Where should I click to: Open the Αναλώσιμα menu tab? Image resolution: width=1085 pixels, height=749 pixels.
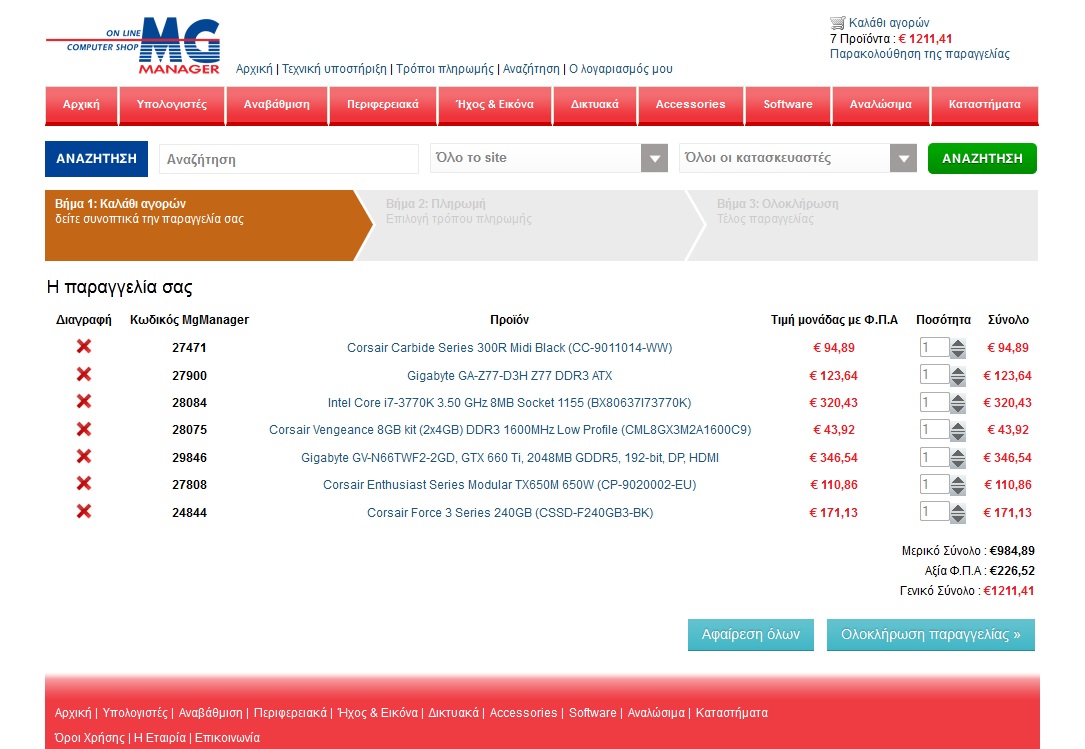coord(881,105)
